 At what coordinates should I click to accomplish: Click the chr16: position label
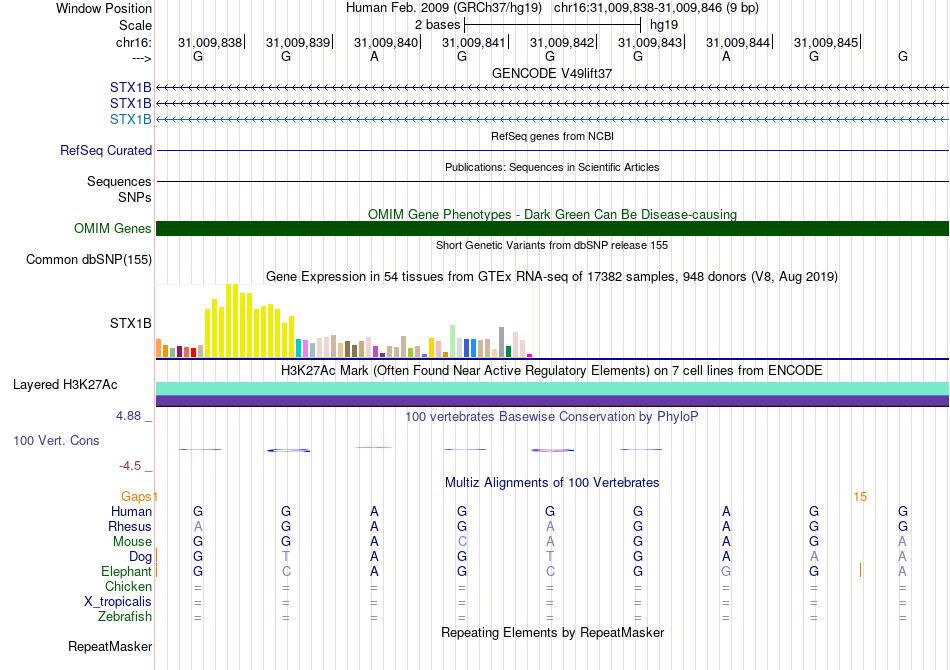pos(133,42)
